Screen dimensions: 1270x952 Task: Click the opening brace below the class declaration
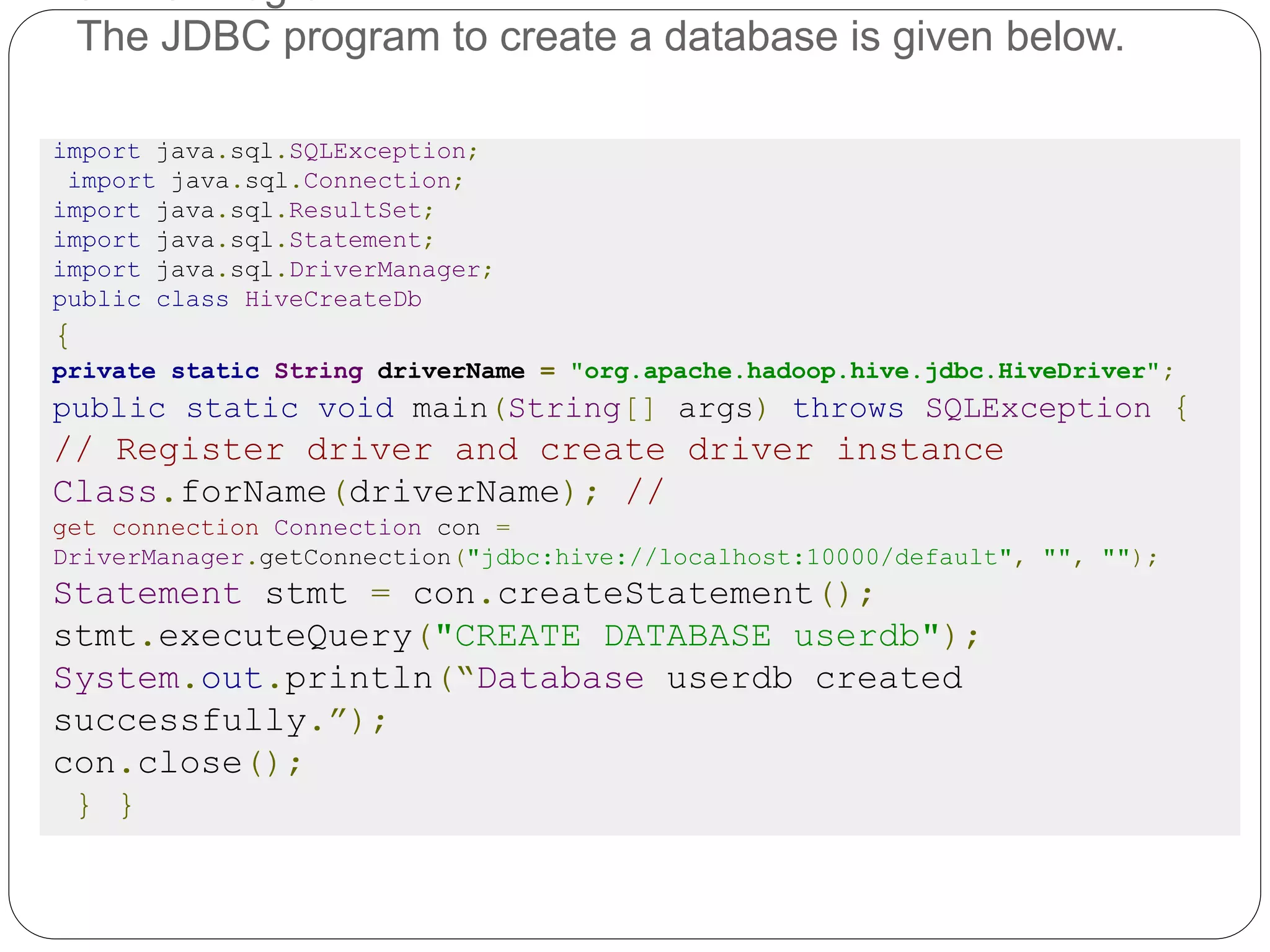[63, 336]
